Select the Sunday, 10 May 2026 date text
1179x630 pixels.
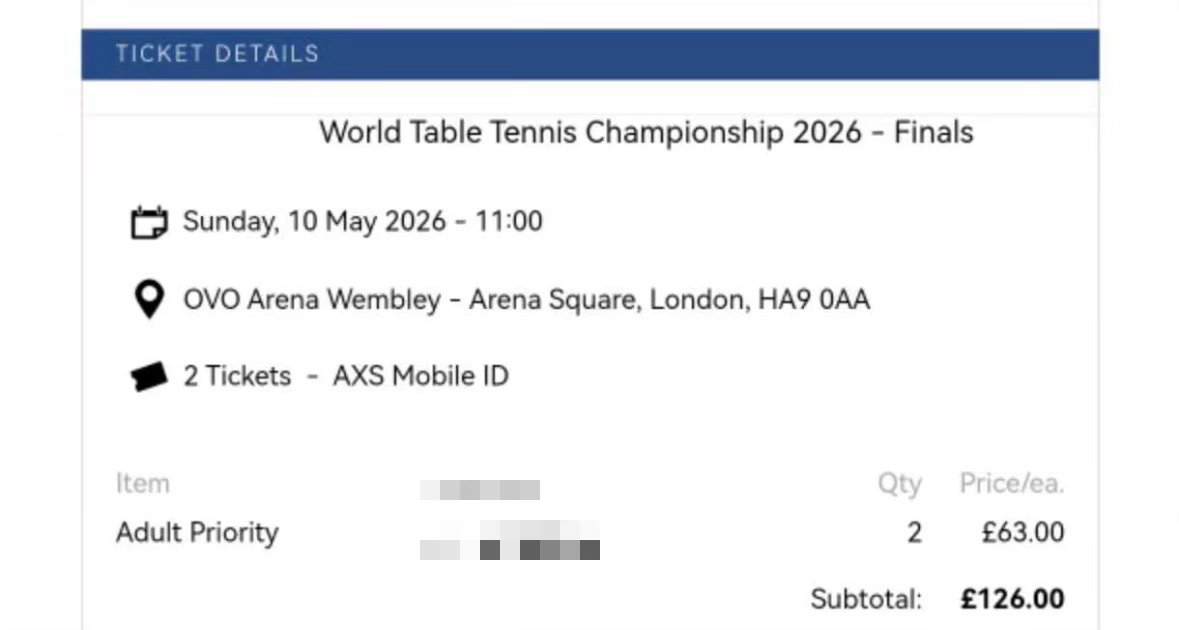[x=315, y=222]
